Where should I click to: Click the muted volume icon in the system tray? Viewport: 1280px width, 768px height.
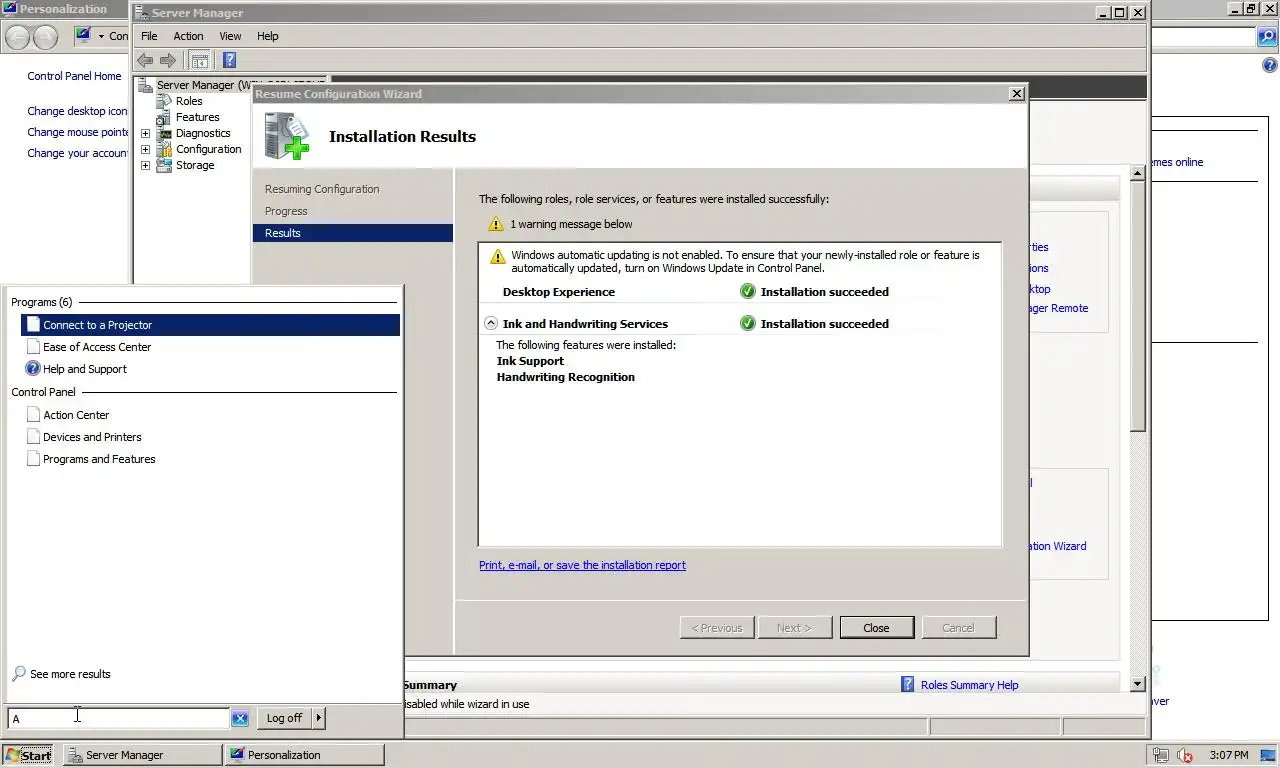pos(1185,755)
